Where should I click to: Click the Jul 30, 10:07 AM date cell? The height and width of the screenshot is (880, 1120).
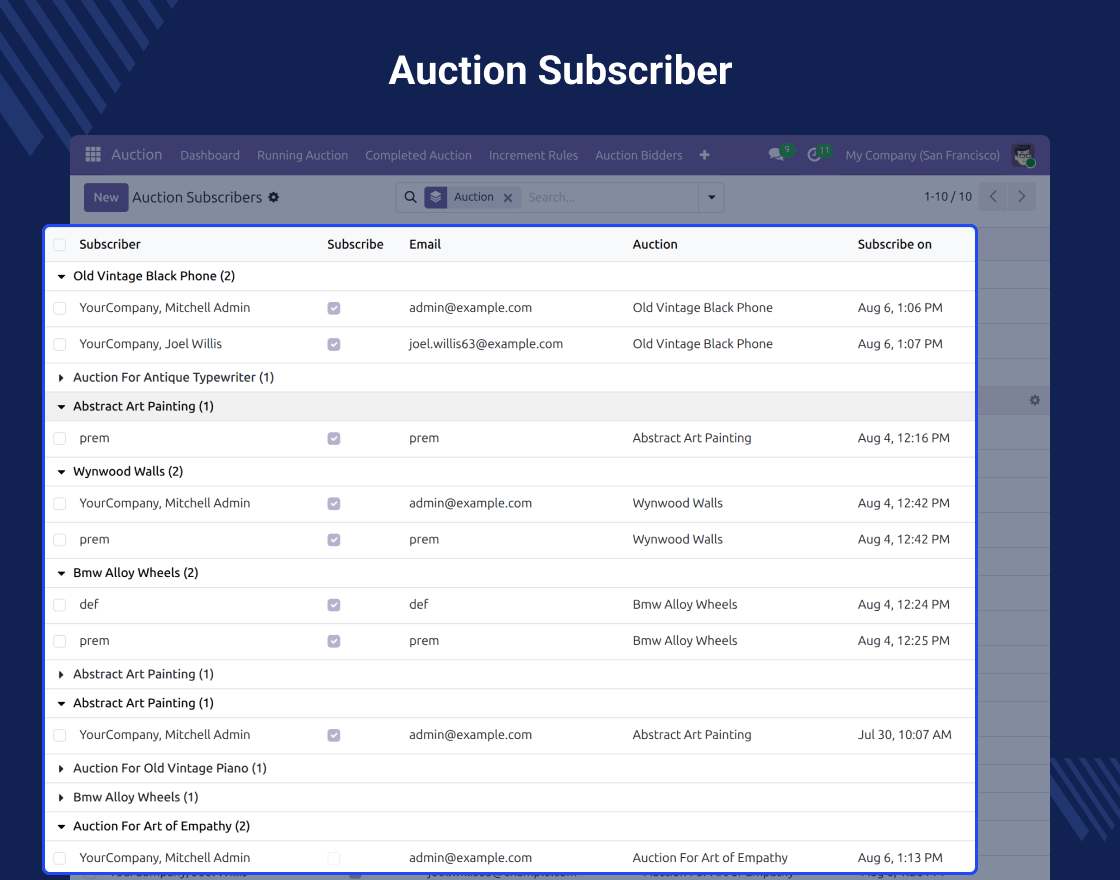pyautogui.click(x=904, y=734)
